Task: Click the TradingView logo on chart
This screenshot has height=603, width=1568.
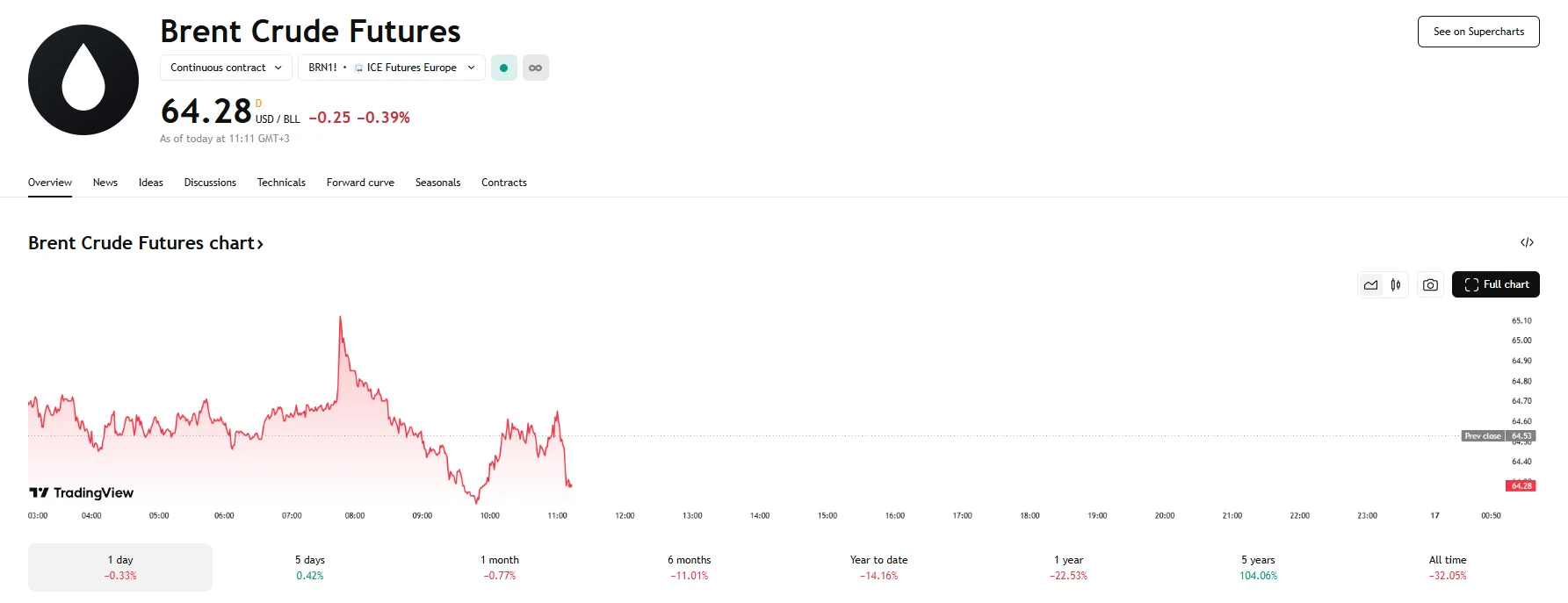Action: pyautogui.click(x=82, y=492)
